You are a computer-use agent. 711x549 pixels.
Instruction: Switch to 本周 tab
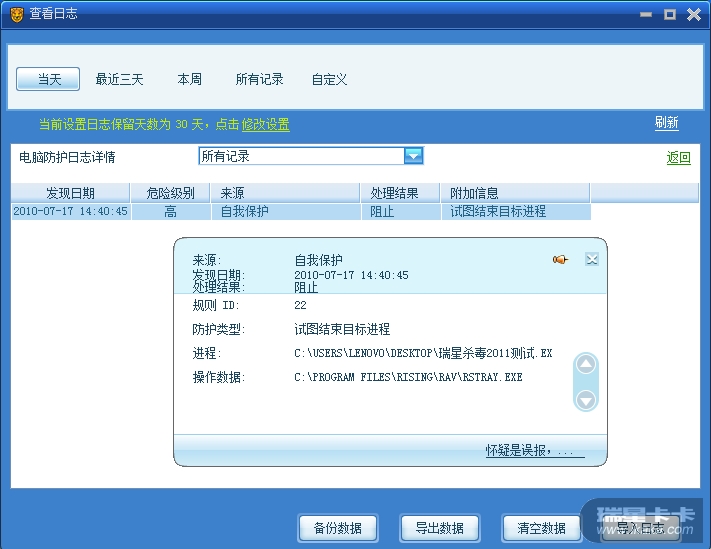190,79
